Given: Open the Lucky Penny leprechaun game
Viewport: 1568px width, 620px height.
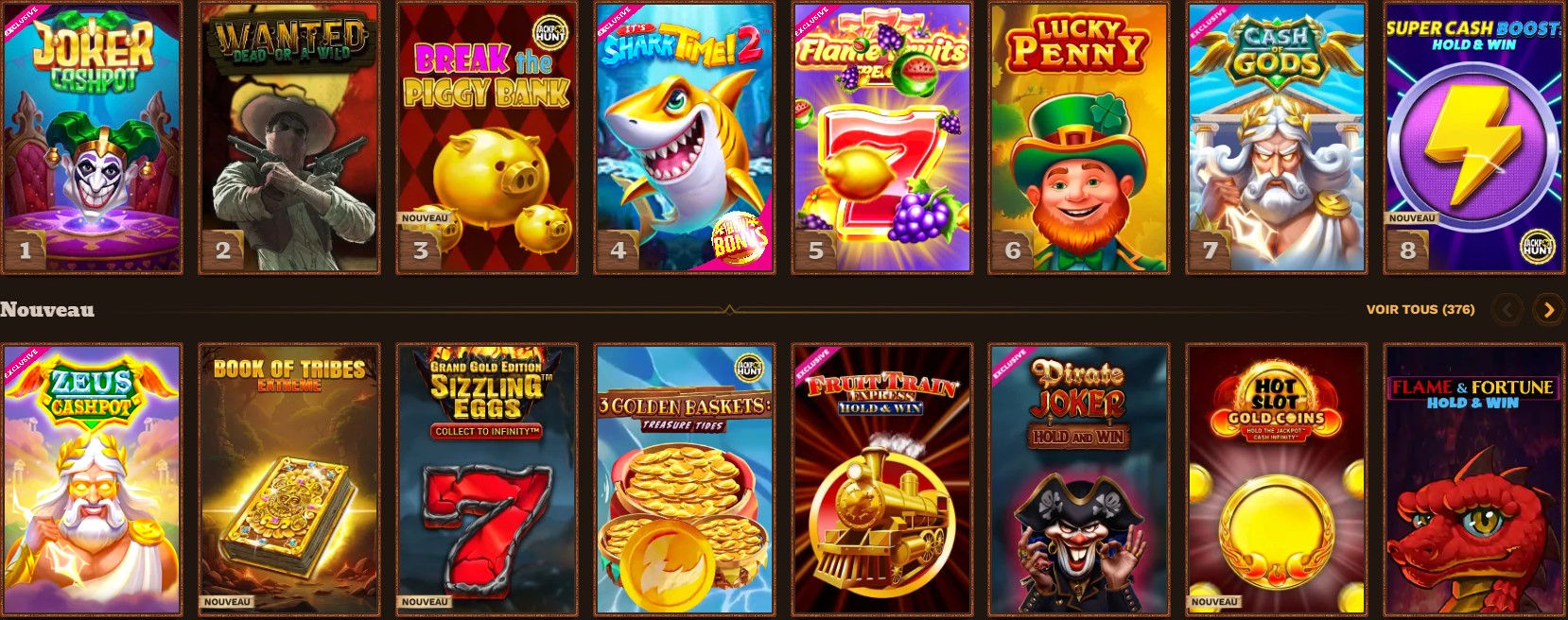Looking at the screenshot, I should [x=1079, y=138].
